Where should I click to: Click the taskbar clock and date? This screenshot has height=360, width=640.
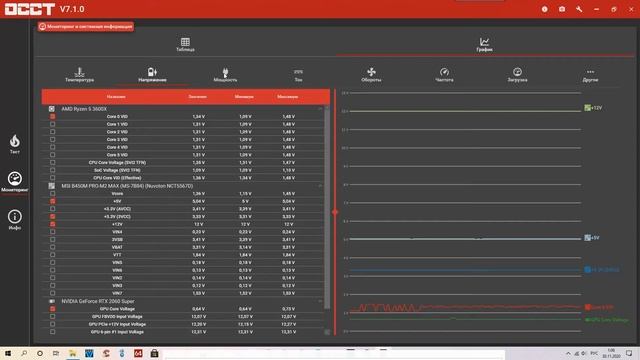tap(611, 353)
